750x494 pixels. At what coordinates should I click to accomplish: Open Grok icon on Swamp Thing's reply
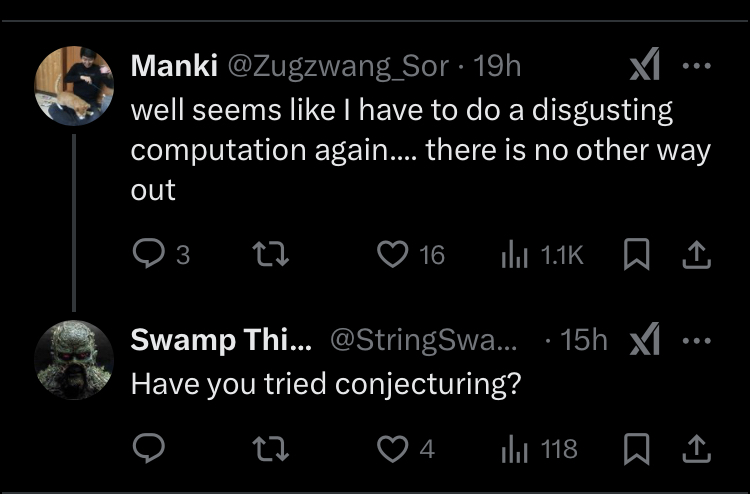(644, 341)
